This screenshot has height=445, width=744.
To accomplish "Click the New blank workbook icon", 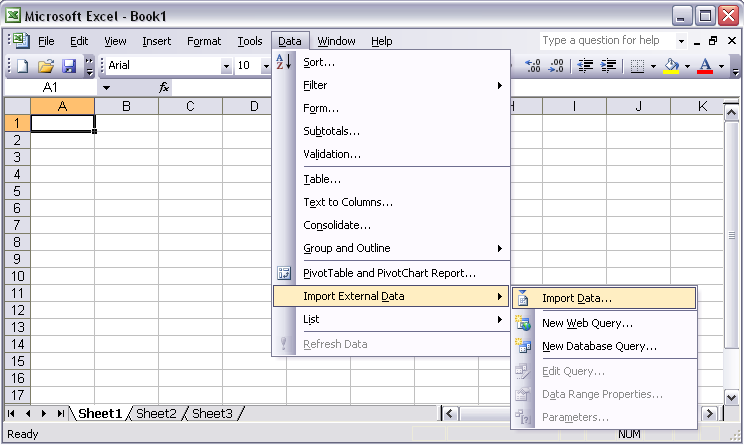I will (22, 65).
